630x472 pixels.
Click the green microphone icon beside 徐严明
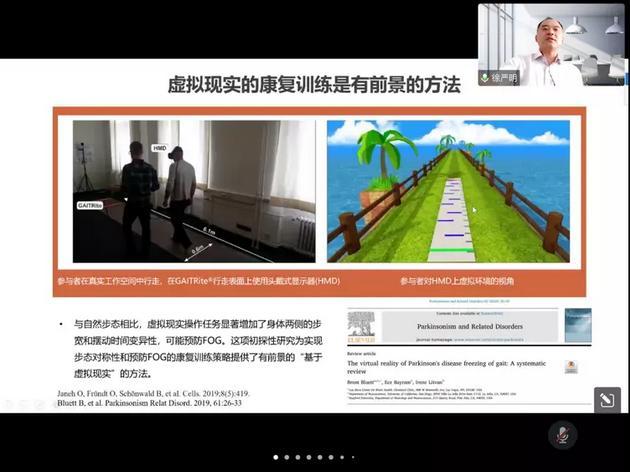[x=486, y=78]
